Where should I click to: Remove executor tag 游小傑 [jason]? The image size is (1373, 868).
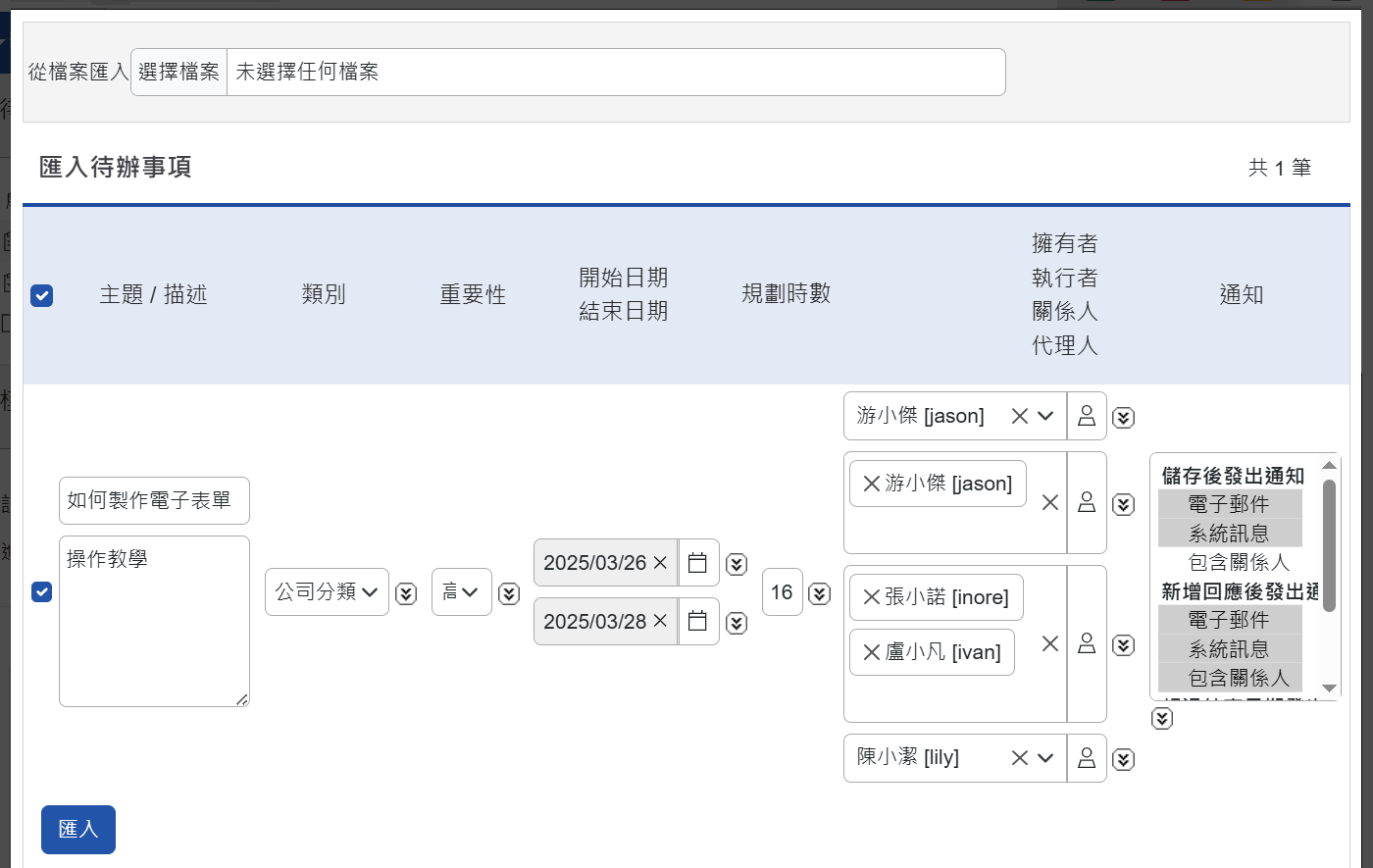[x=871, y=484]
